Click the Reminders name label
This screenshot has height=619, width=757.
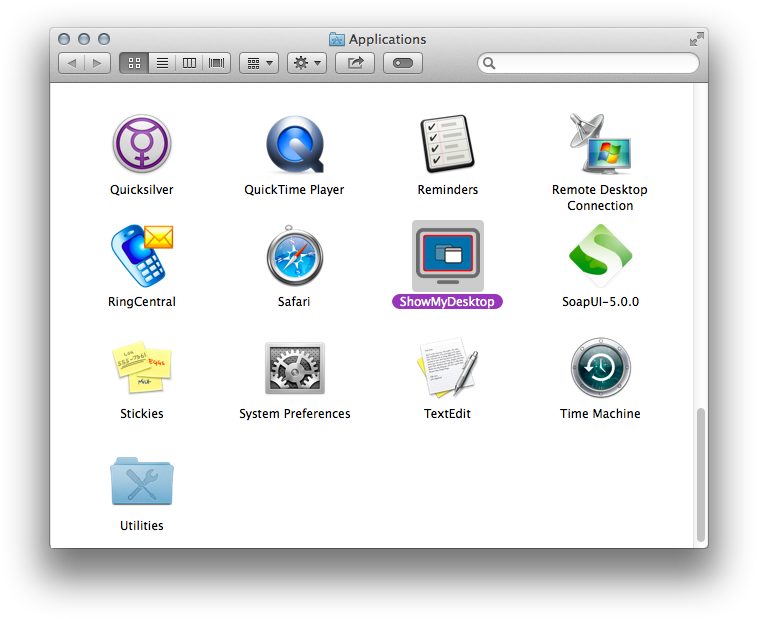[448, 190]
